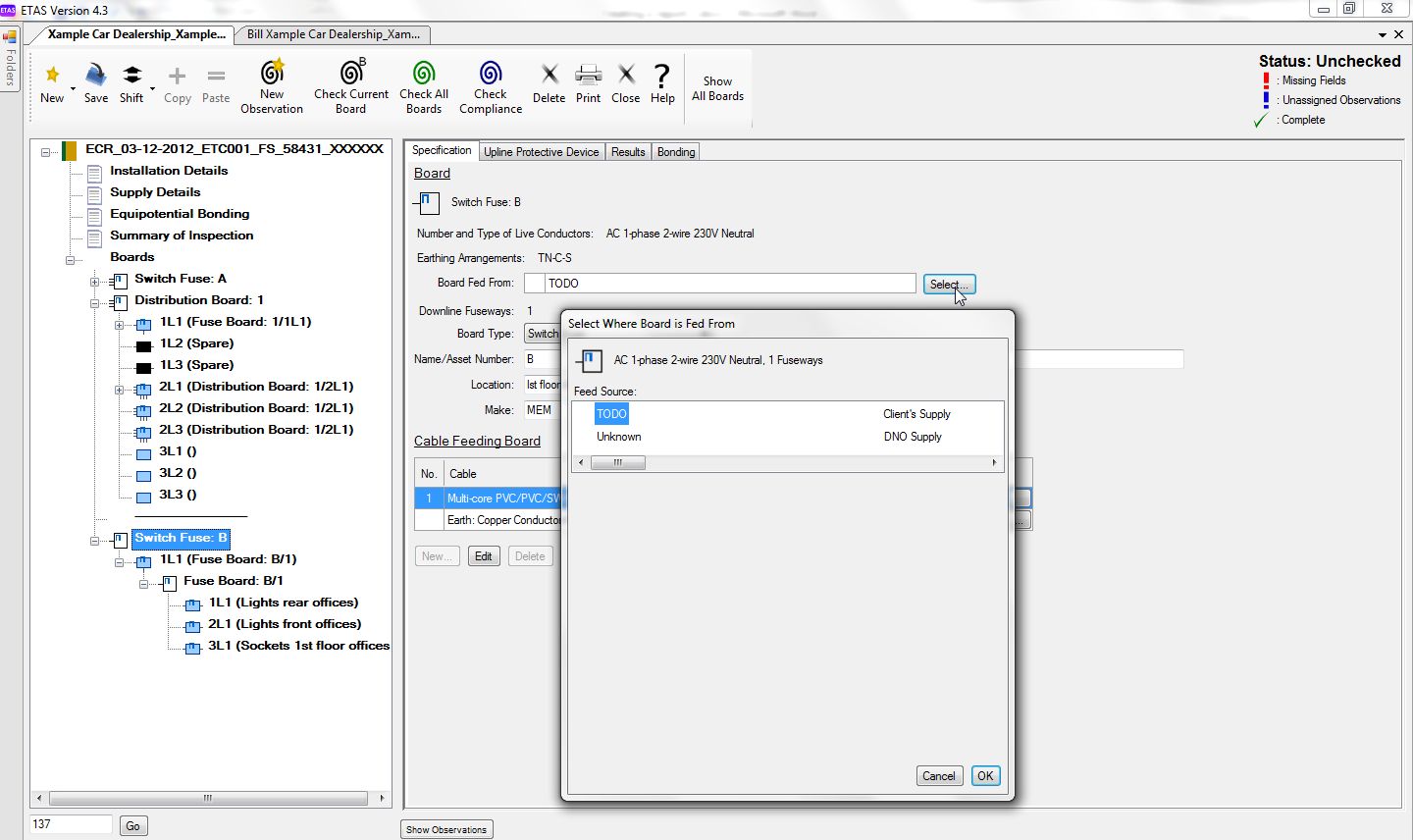Open the Folders side panel
Viewport: 1413px width, 840px height.
[x=10, y=59]
